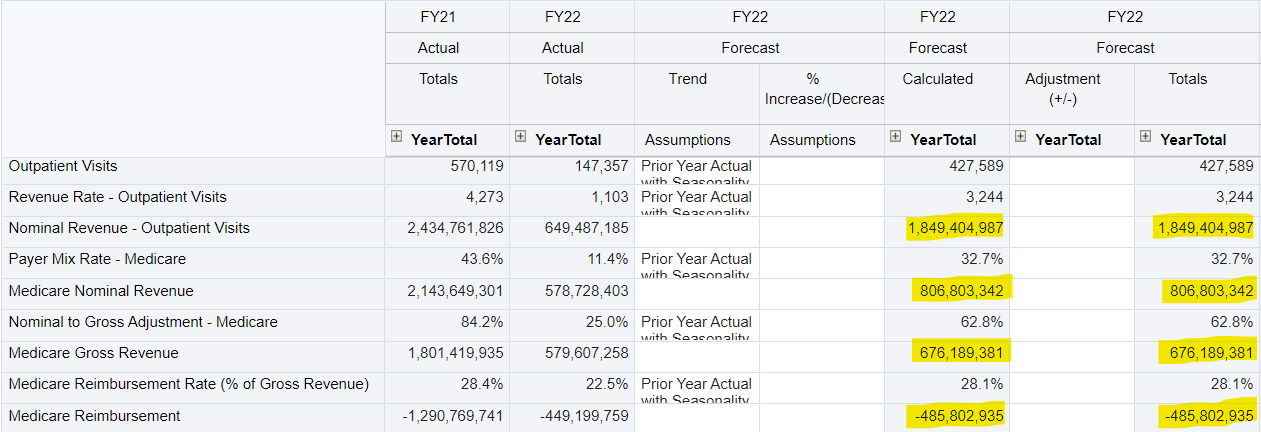The height and width of the screenshot is (432, 1261).
Task: Click % Increase cell for Outpatient Visits
Action: click(821, 172)
